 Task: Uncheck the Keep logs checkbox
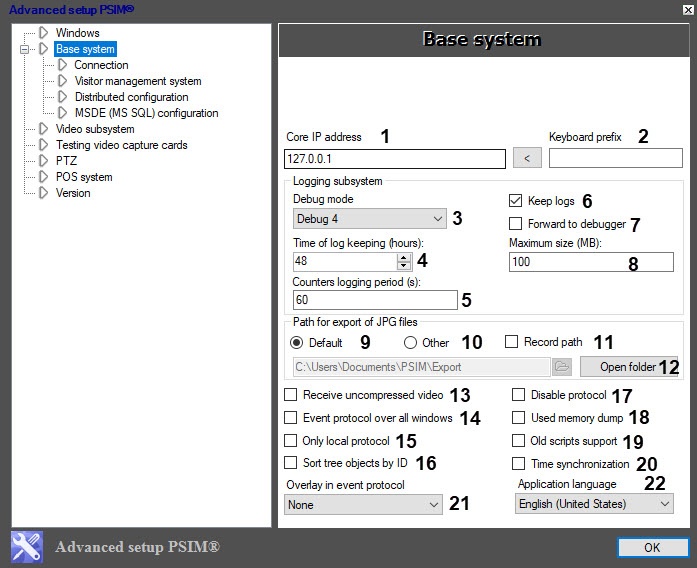pos(515,201)
